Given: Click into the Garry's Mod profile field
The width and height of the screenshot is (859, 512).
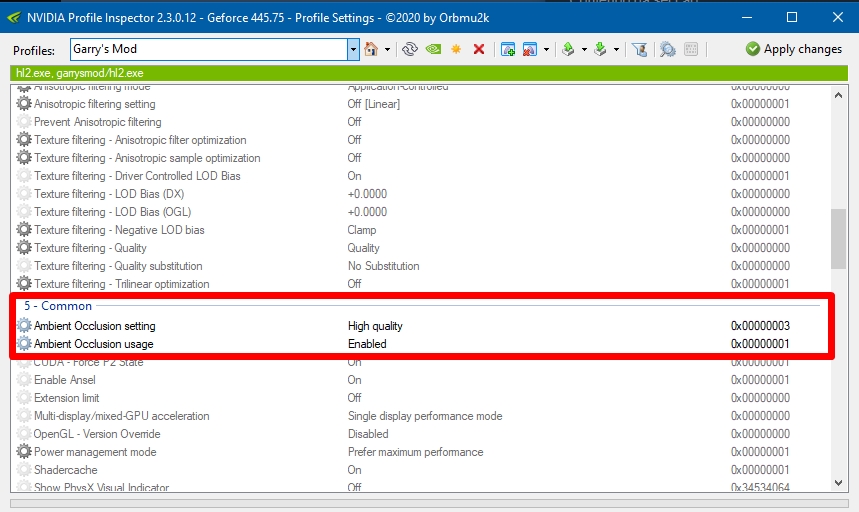Looking at the screenshot, I should click(x=209, y=49).
